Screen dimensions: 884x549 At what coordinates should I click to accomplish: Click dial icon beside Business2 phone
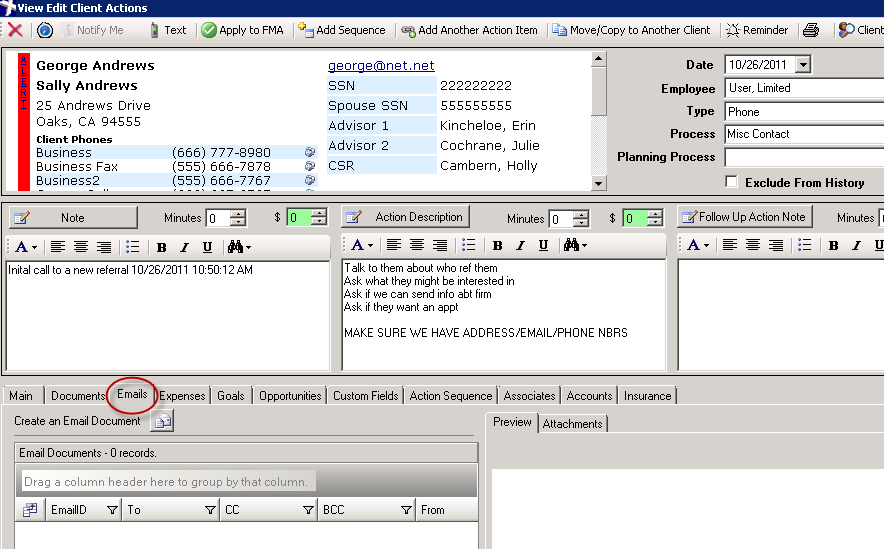click(310, 180)
